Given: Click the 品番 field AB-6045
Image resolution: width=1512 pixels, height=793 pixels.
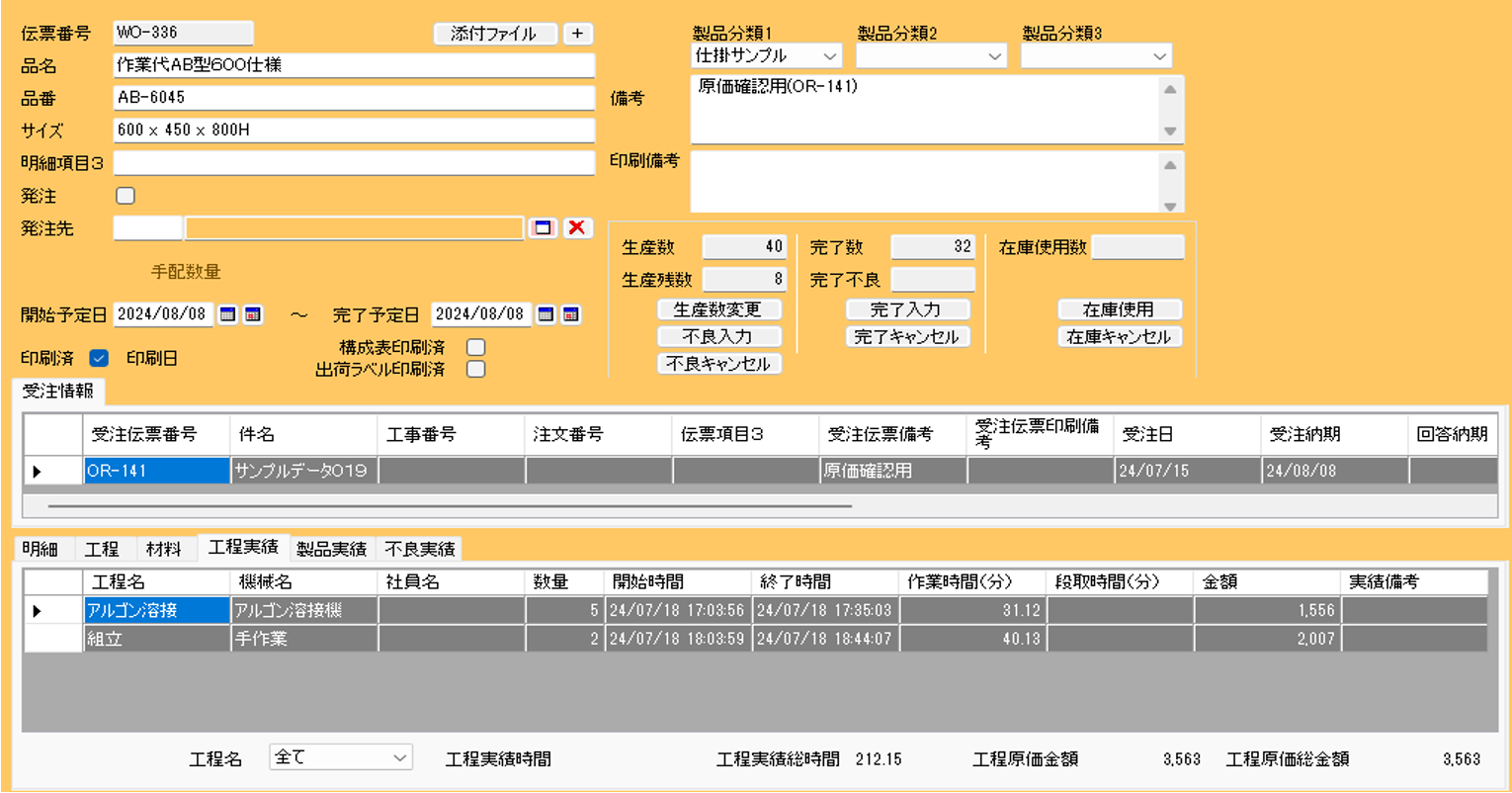Looking at the screenshot, I should click(354, 97).
